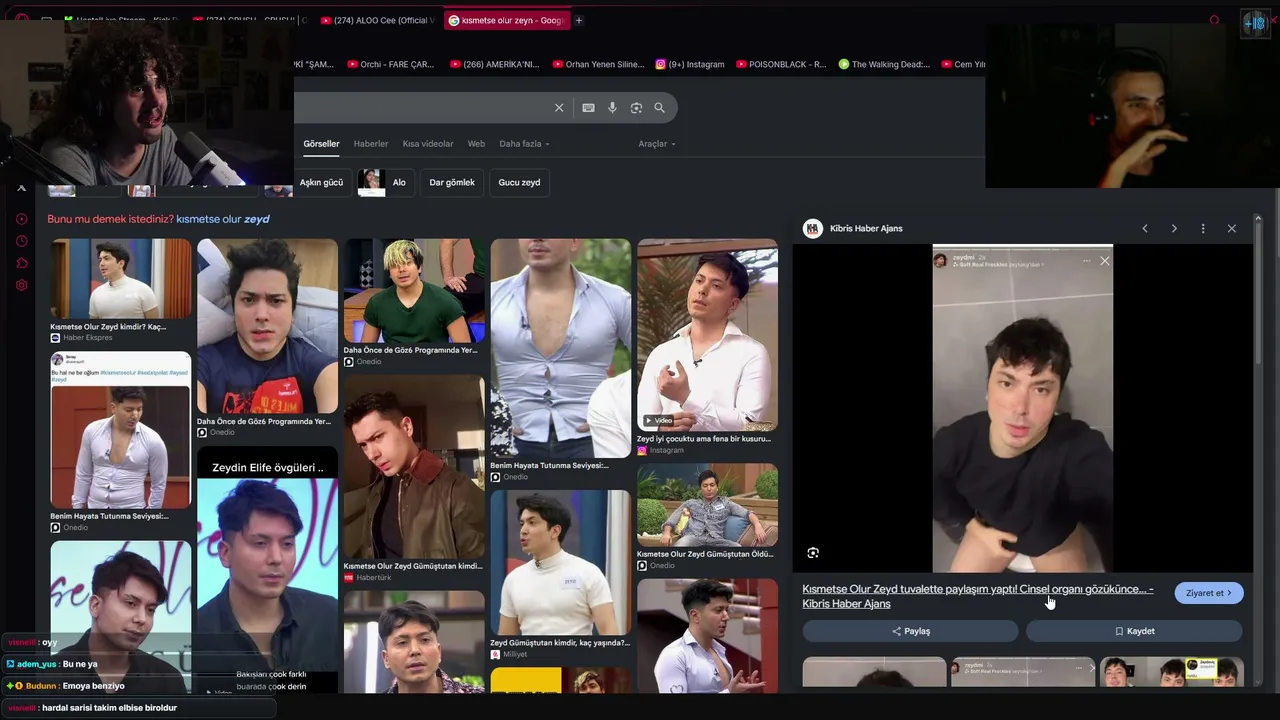Save the image with the Kaydet button
This screenshot has width=1280, height=720.
click(1134, 631)
